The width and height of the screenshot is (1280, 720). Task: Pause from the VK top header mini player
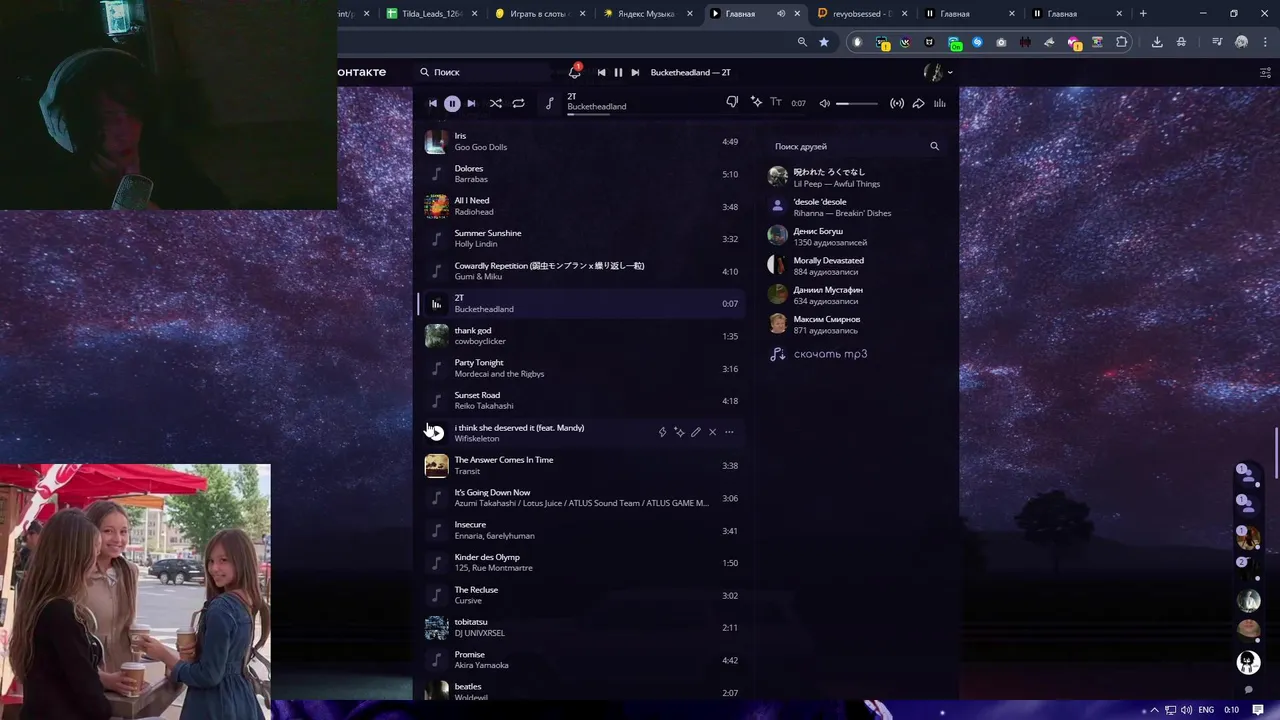point(618,72)
